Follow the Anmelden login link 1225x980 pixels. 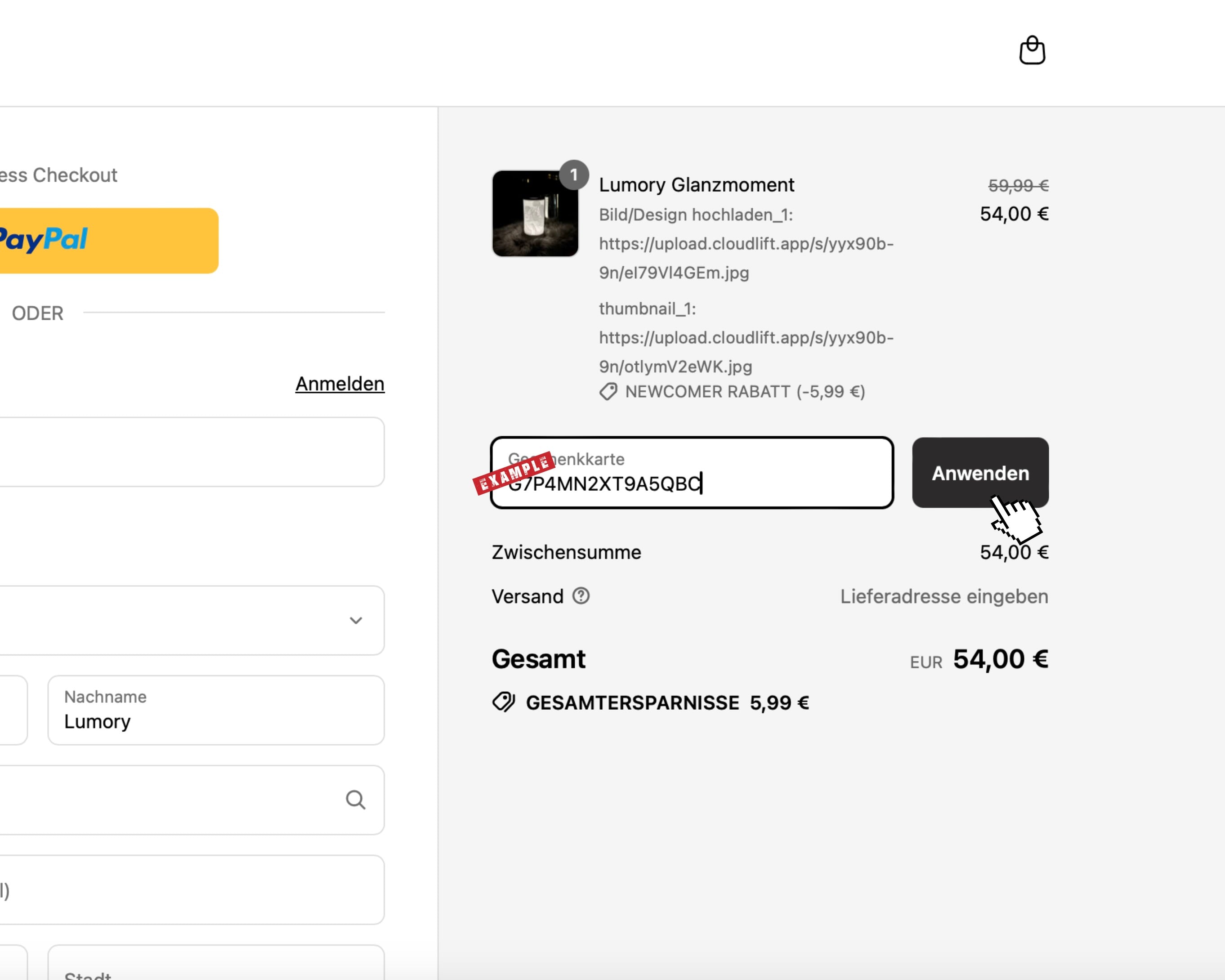[340, 384]
